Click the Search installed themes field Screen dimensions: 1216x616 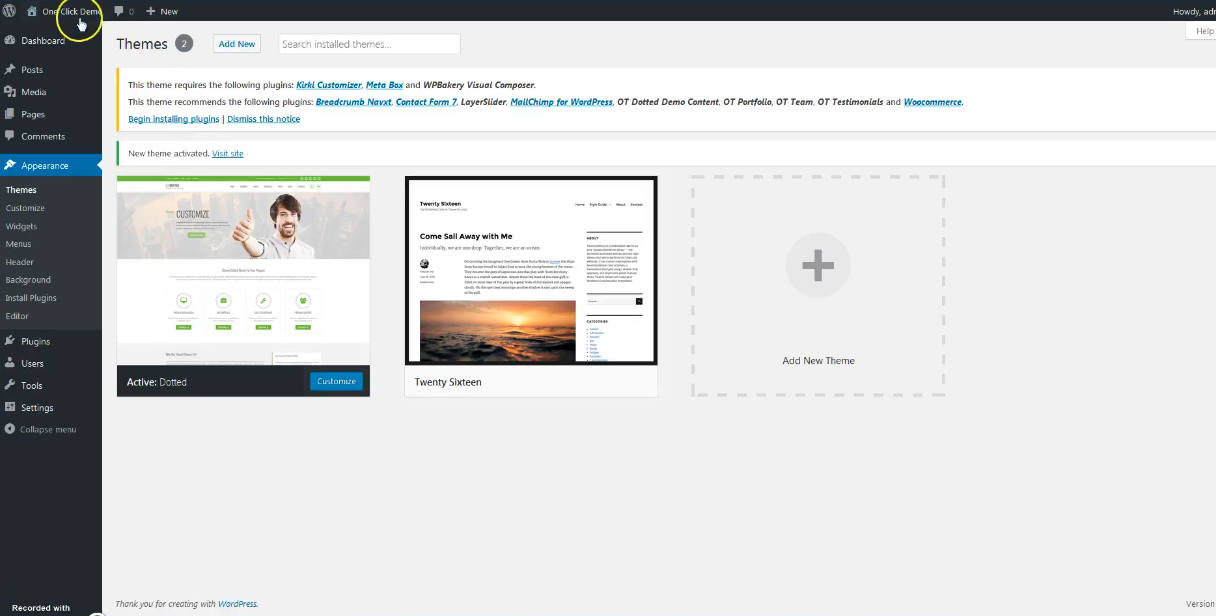(368, 44)
